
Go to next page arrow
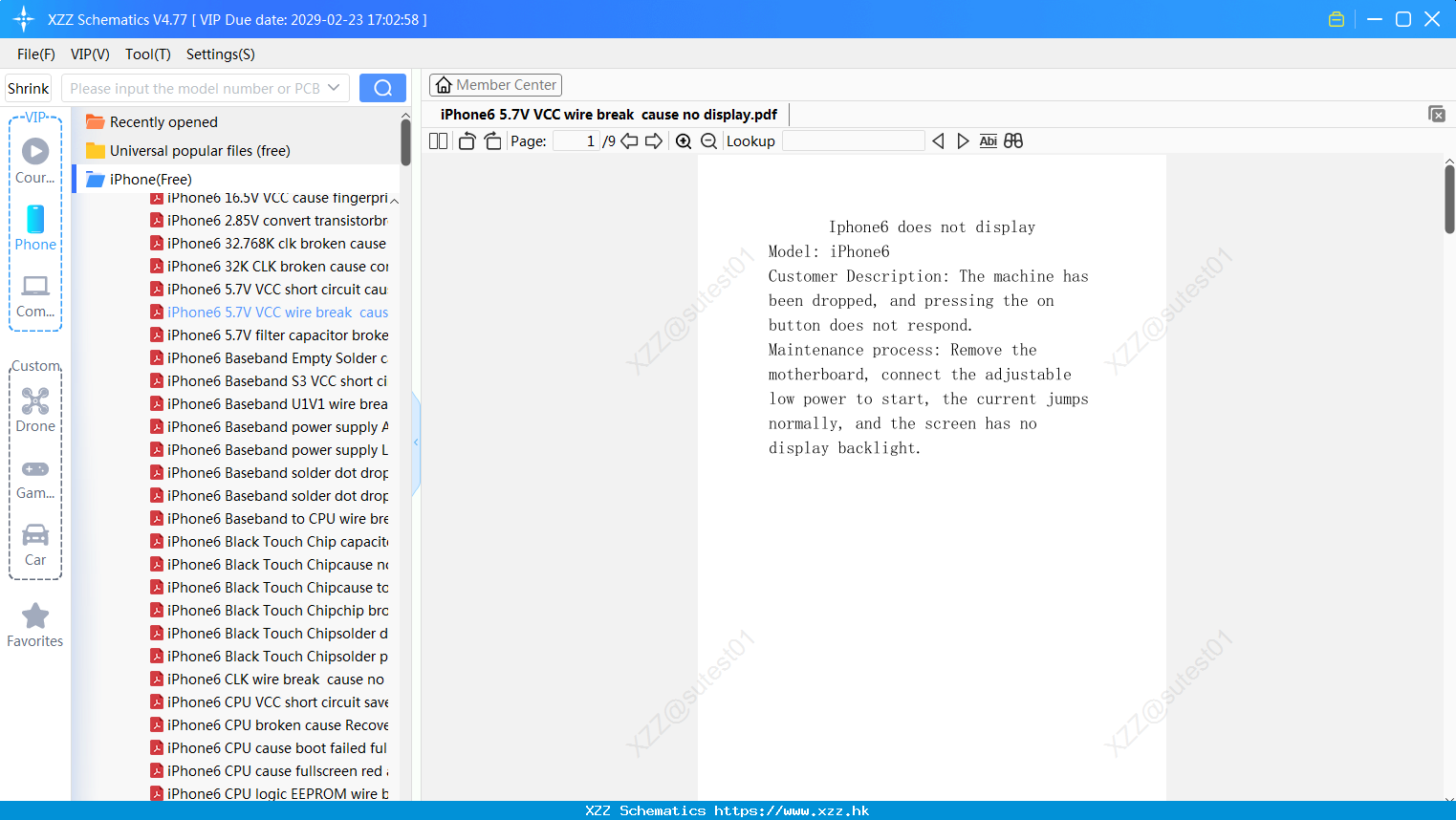[654, 141]
